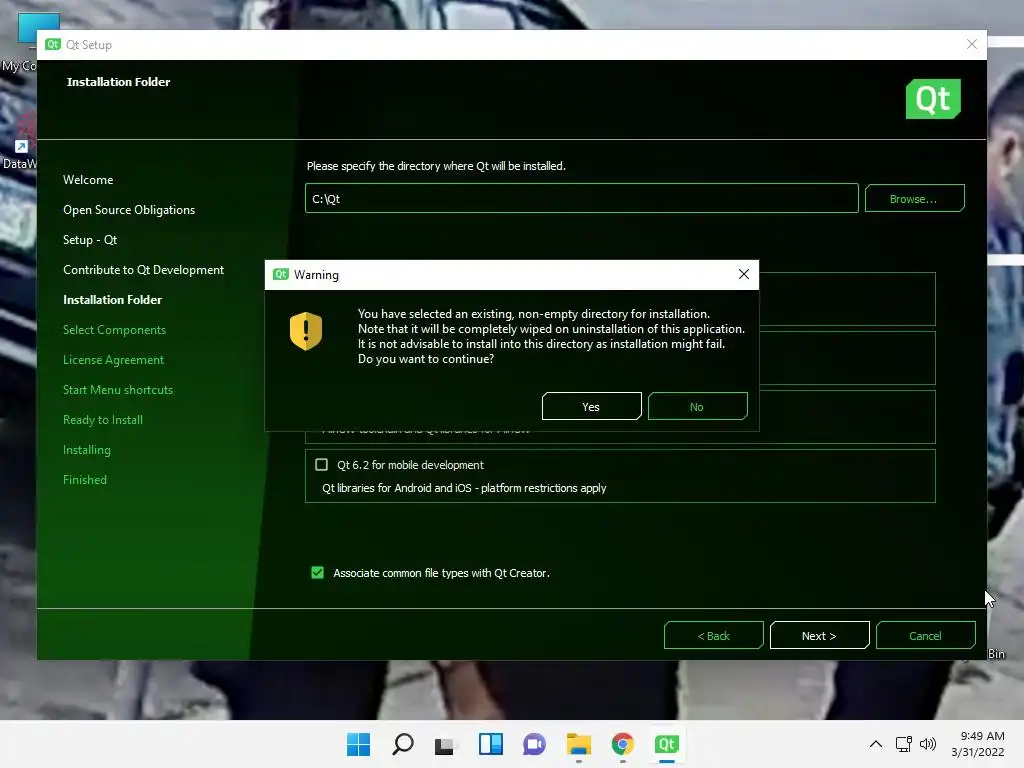Select the Setup - Qt step

(x=90, y=240)
